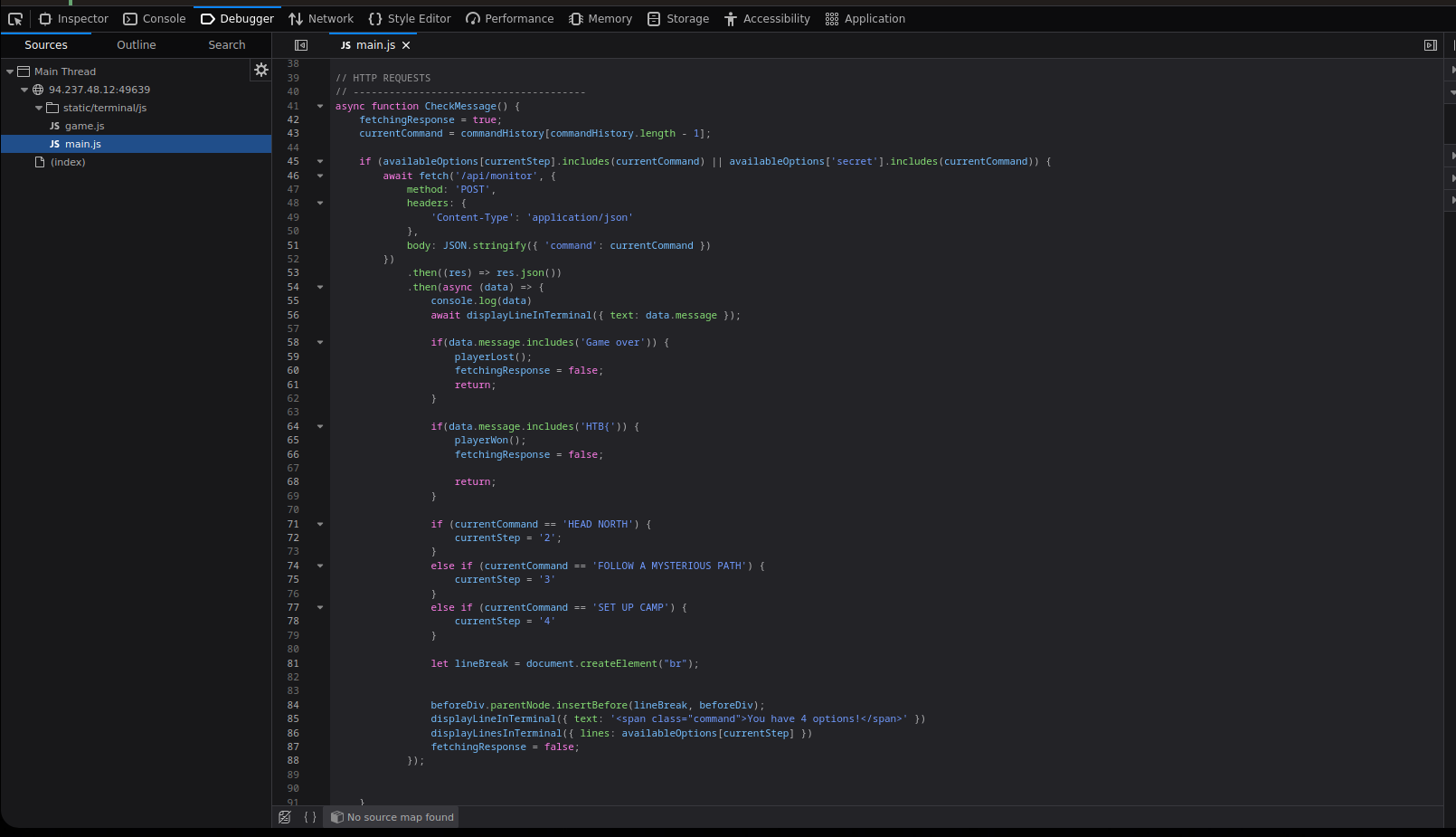Screen dimensions: 1456x837
Task: Collapse the sources pane with toggle icon
Action: [x=301, y=45]
